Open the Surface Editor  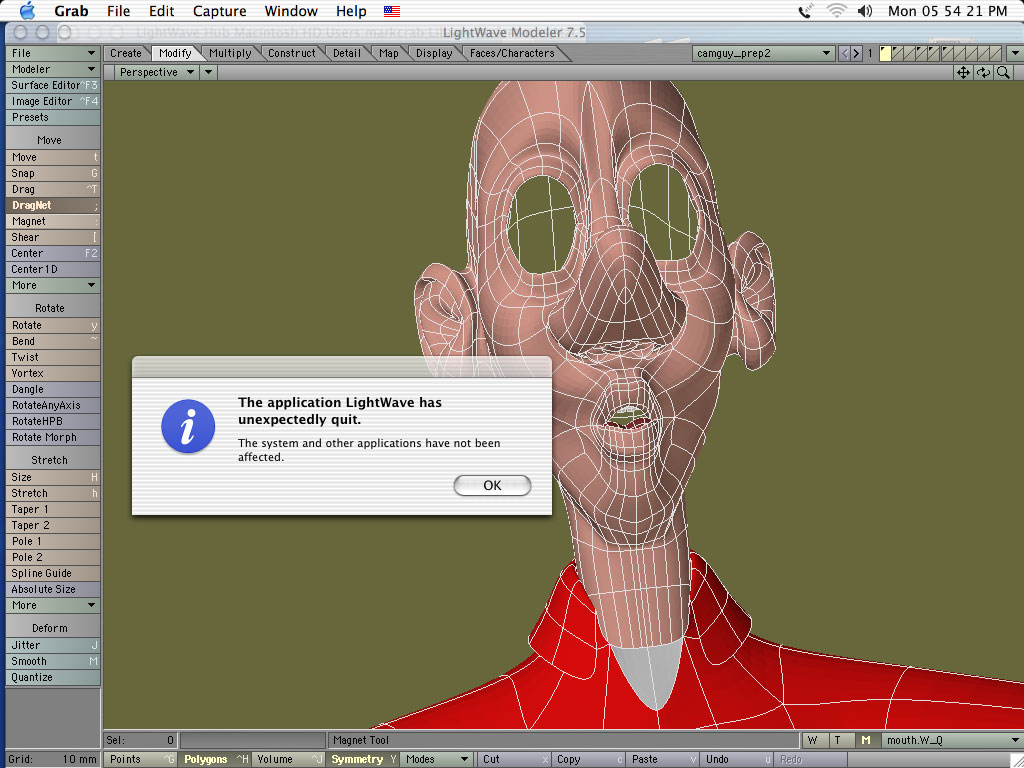pyautogui.click(x=53, y=85)
